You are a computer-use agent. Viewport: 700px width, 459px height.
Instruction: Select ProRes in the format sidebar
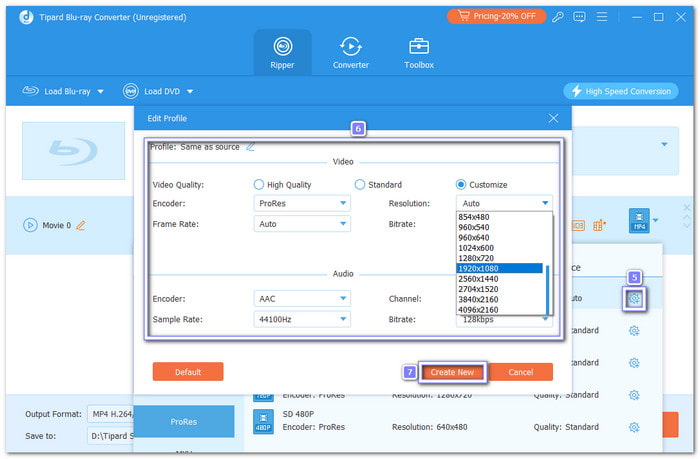[x=184, y=421]
